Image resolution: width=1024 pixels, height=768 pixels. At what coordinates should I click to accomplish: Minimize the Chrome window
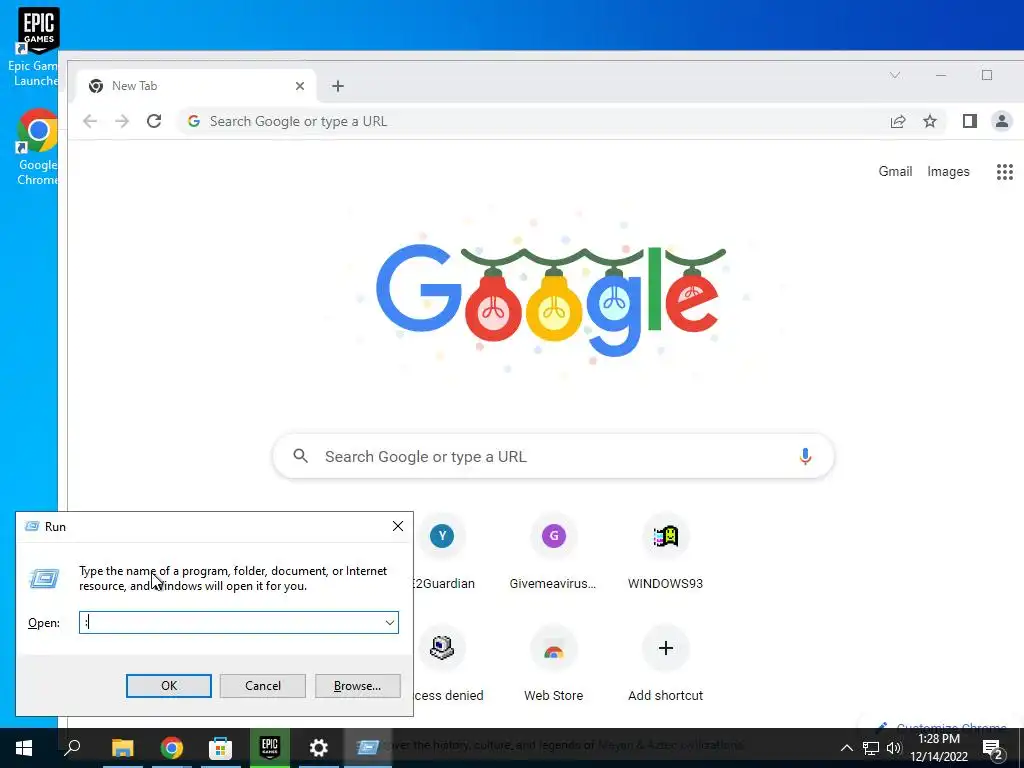click(940, 75)
